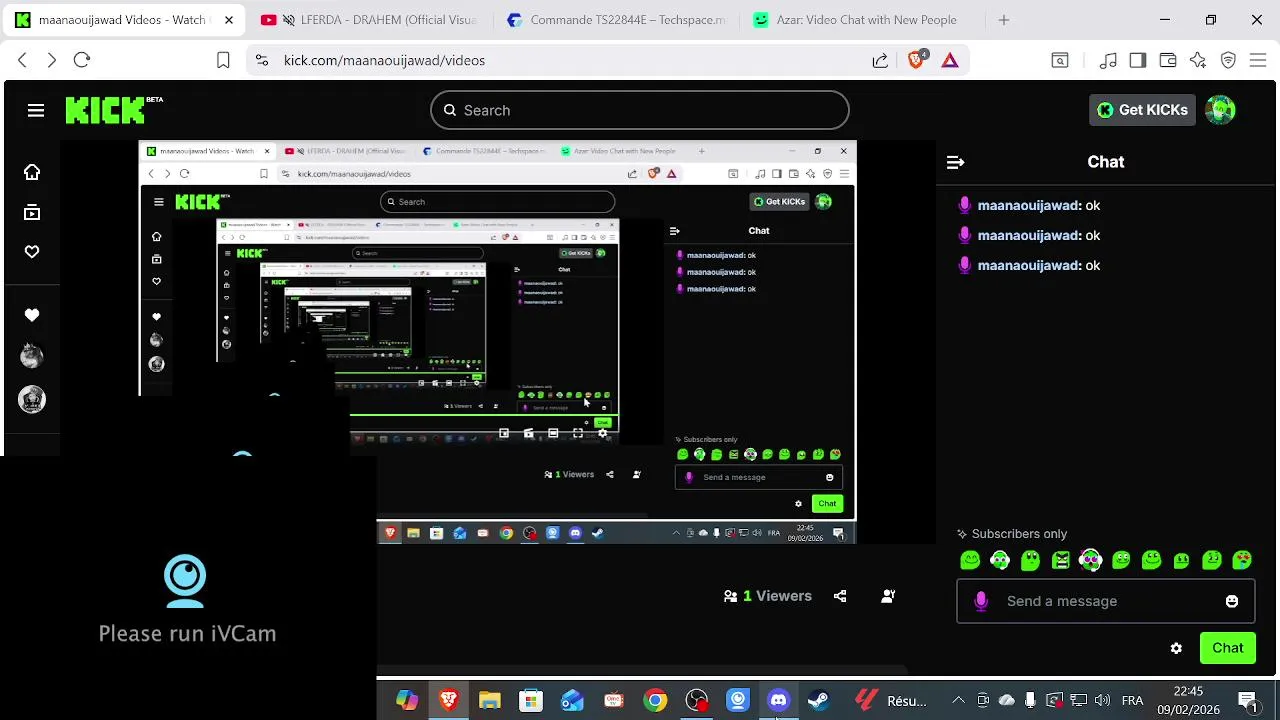Go back in browser history
The width and height of the screenshot is (1280, 720).
coord(22,60)
